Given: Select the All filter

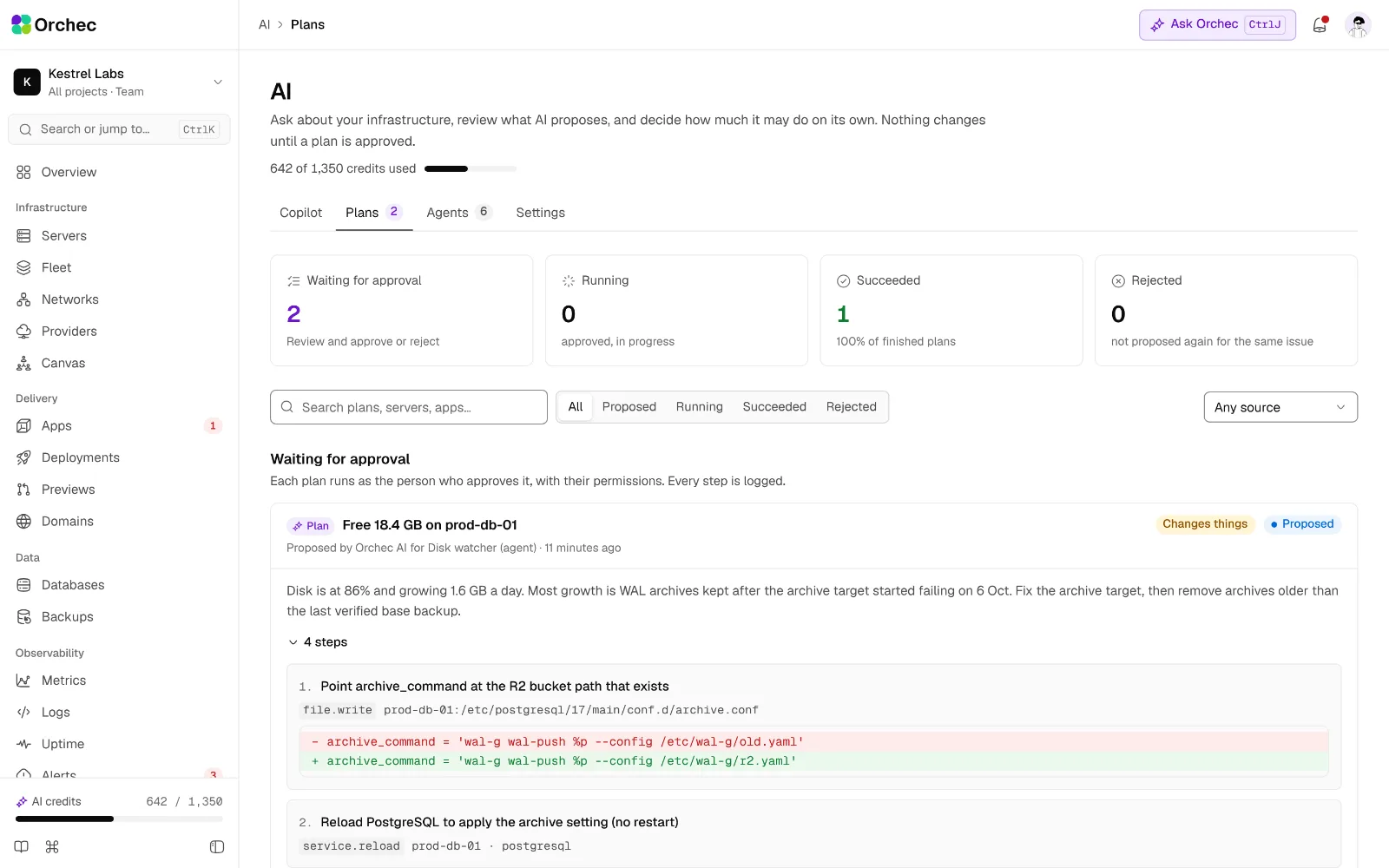Looking at the screenshot, I should pos(576,407).
